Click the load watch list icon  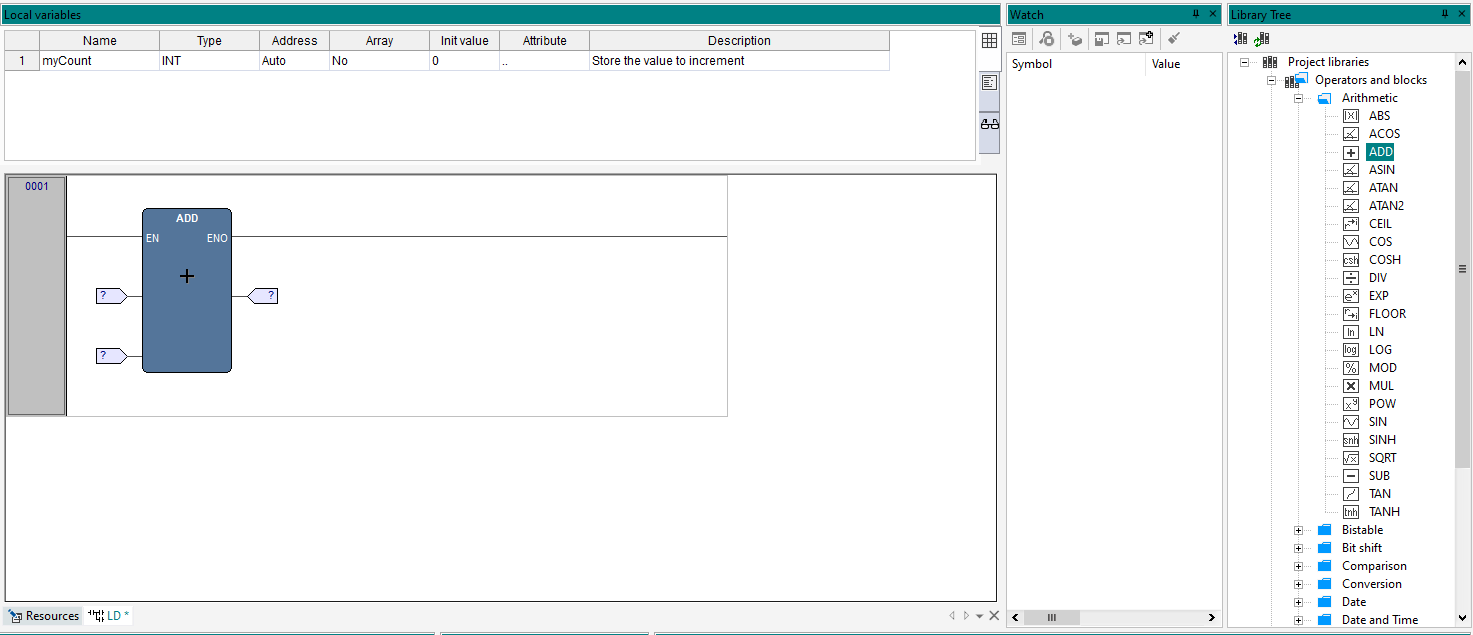pos(1123,39)
